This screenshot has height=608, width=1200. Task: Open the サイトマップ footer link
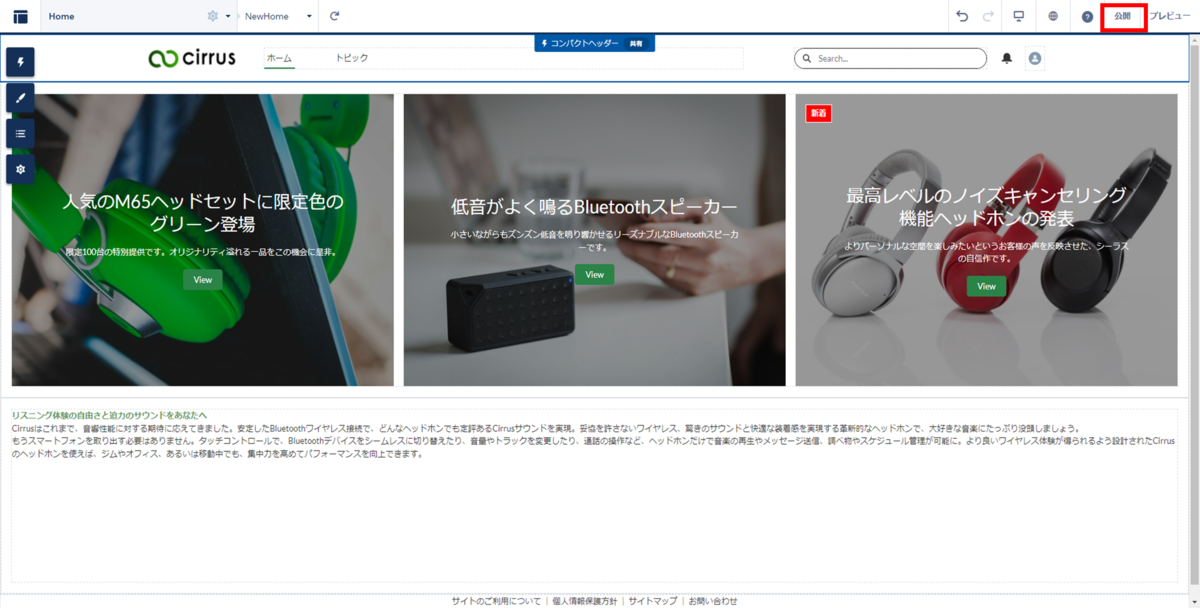tap(652, 601)
